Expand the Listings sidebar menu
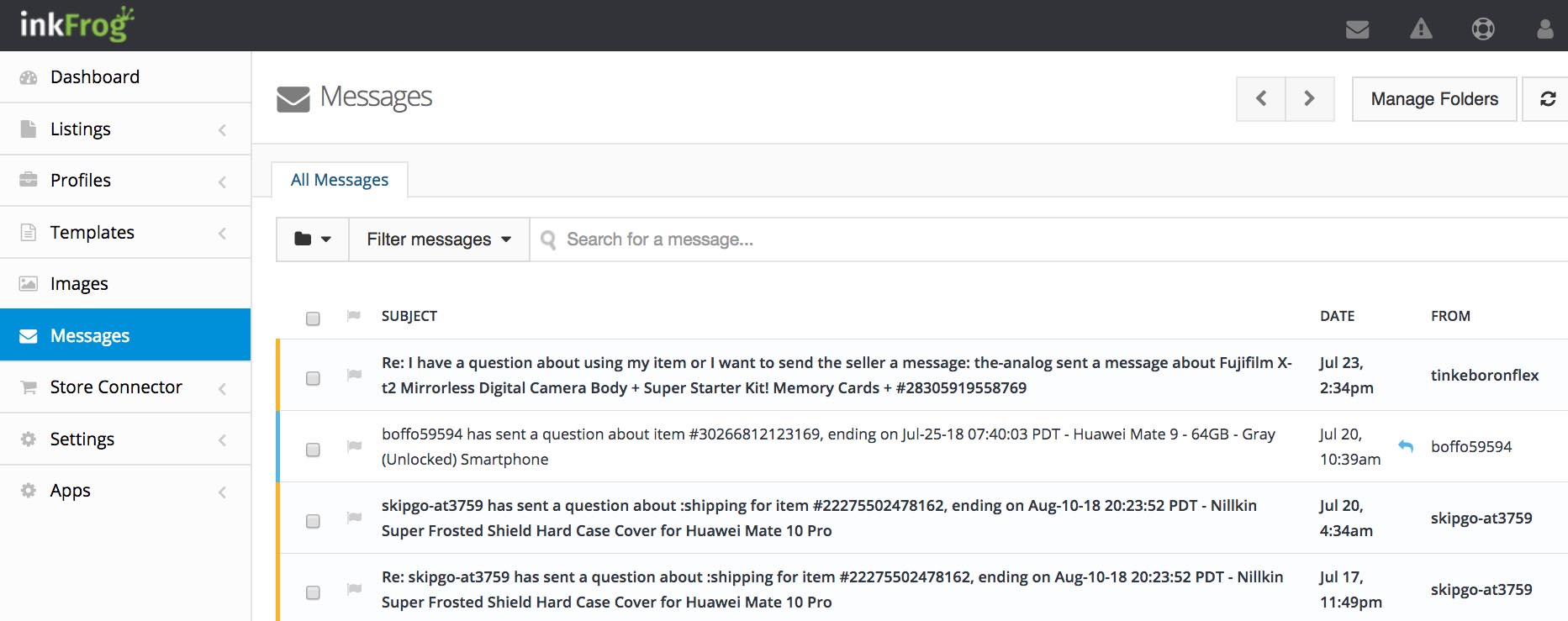The image size is (1568, 621). [125, 129]
